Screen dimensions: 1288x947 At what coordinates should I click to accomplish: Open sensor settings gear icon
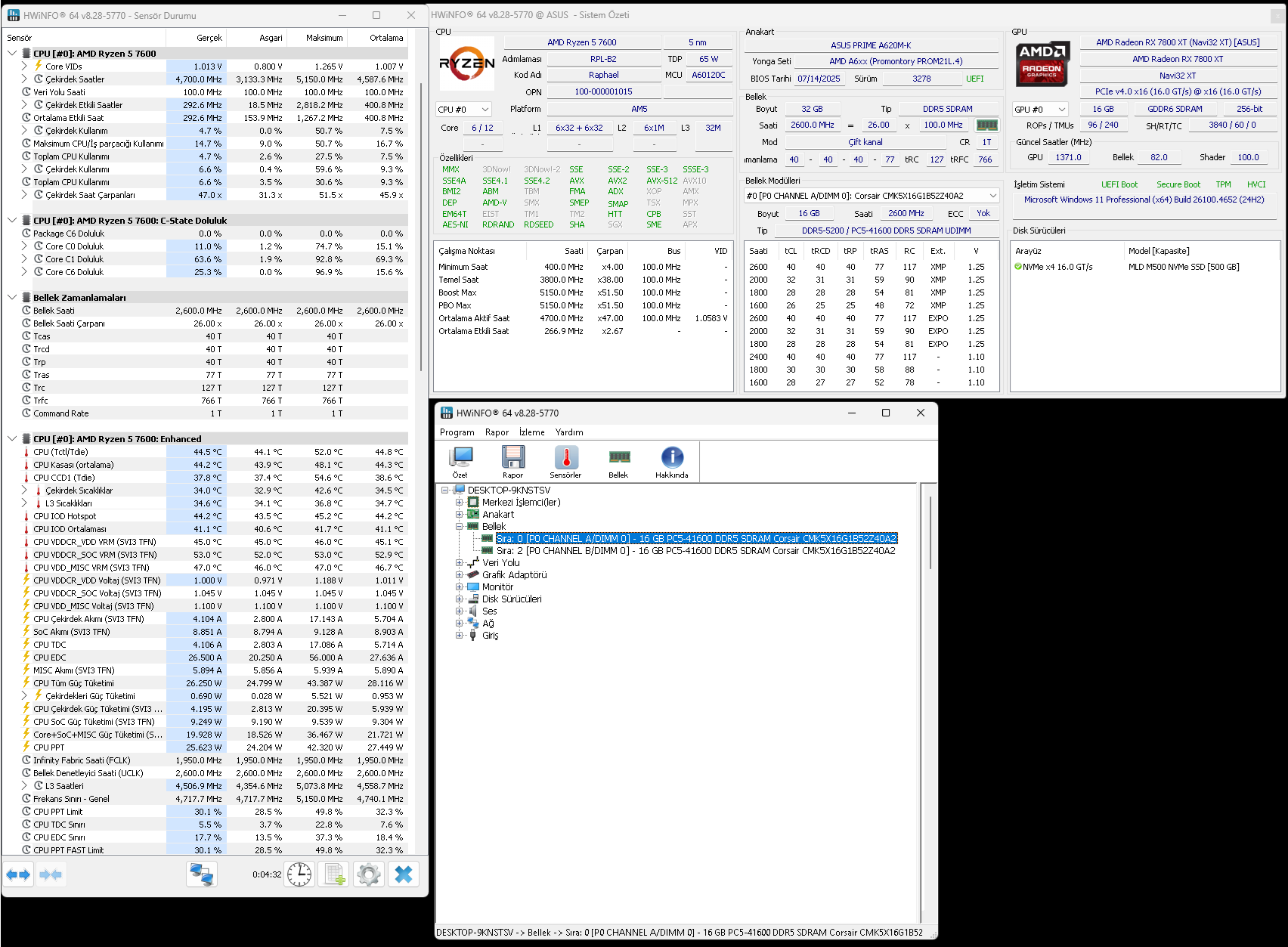pyautogui.click(x=369, y=874)
